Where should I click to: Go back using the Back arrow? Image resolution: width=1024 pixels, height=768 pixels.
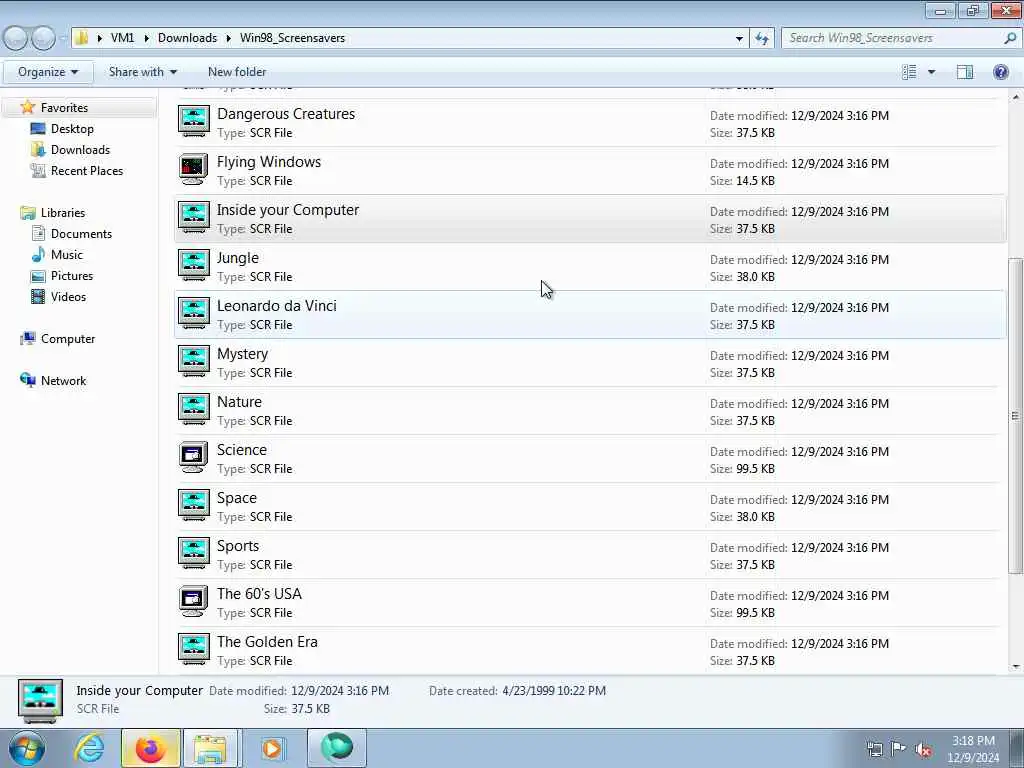pyautogui.click(x=15, y=39)
